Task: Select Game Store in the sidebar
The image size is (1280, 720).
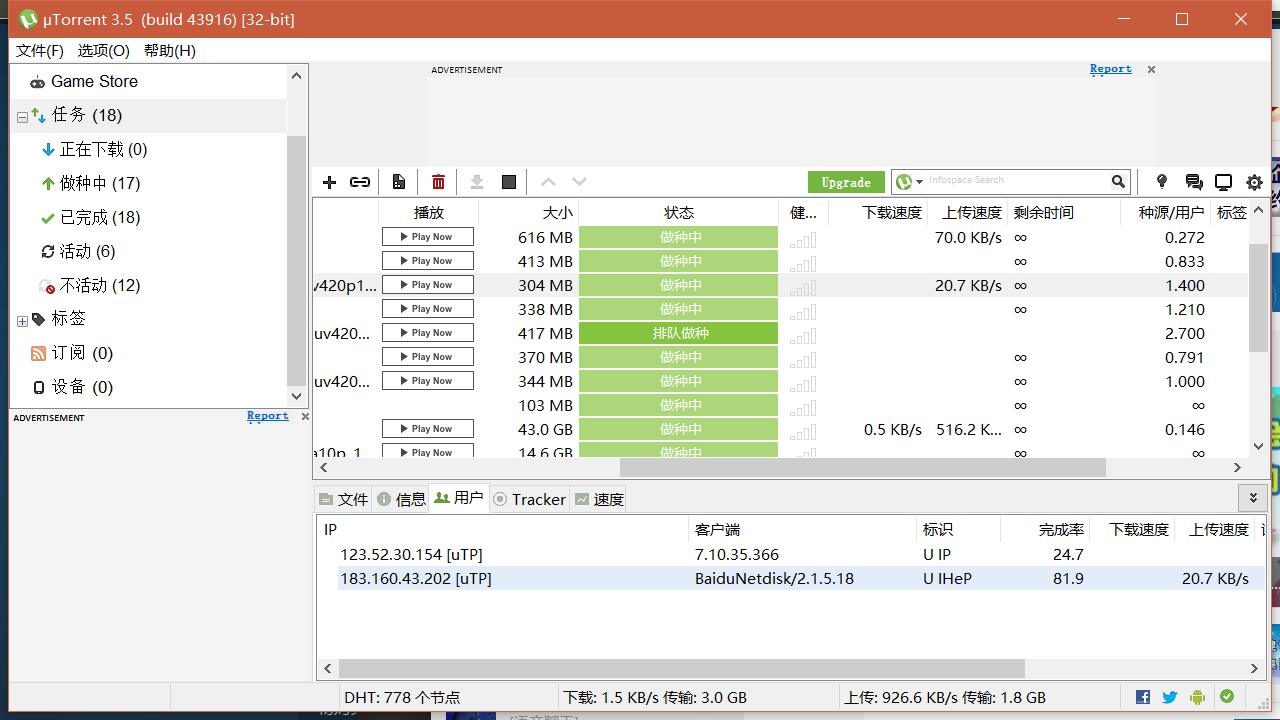Action: click(94, 82)
